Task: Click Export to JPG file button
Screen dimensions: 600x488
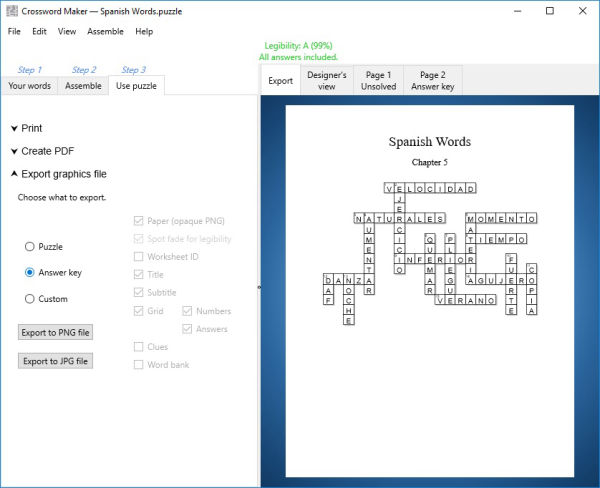Action: (x=55, y=361)
